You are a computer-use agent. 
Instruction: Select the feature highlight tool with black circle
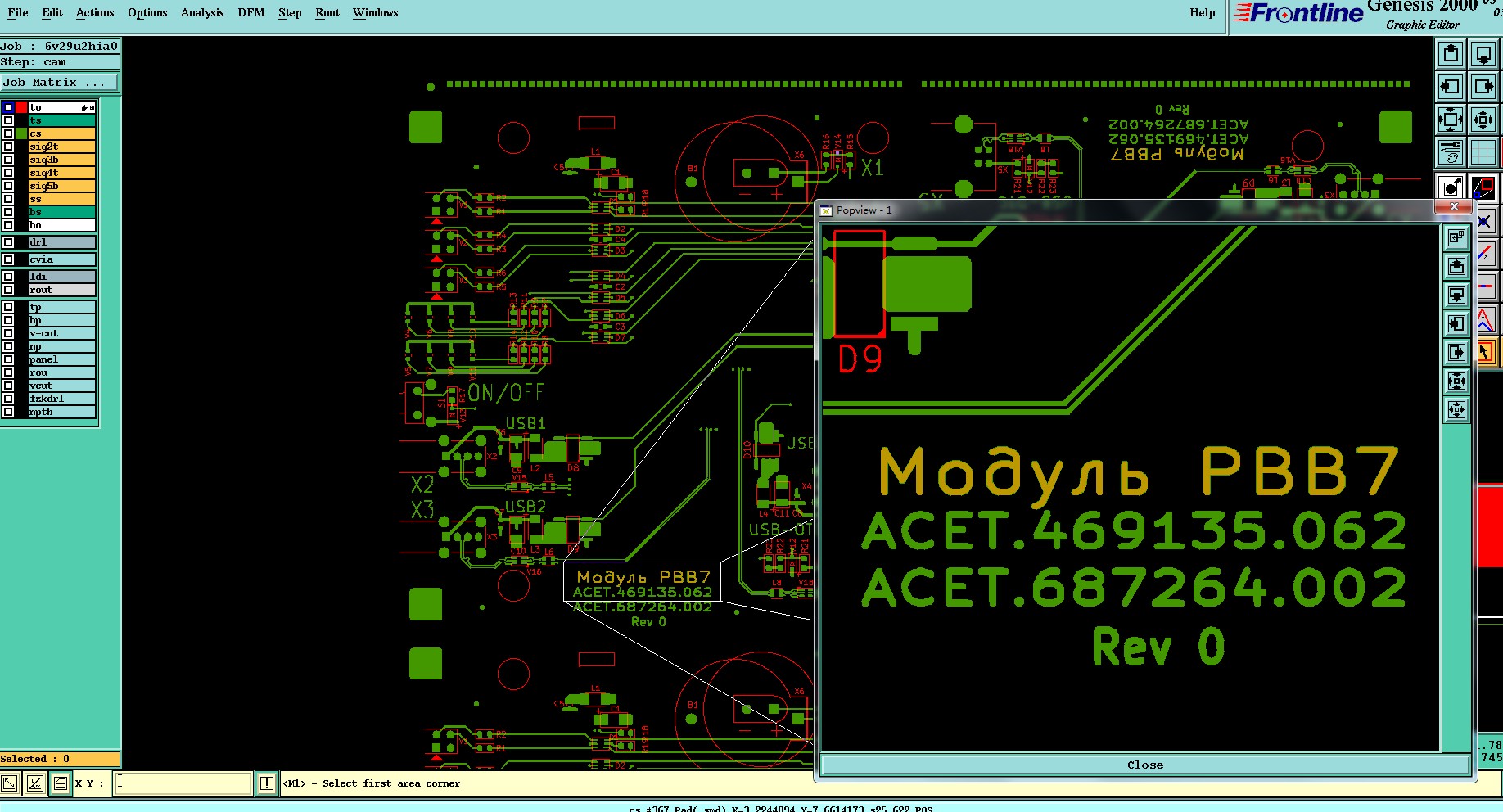pos(1451,187)
